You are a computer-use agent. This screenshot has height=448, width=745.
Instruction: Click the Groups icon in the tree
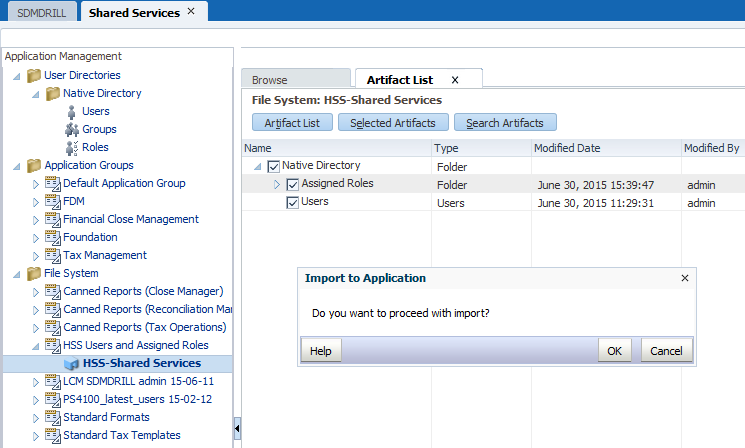point(71,129)
